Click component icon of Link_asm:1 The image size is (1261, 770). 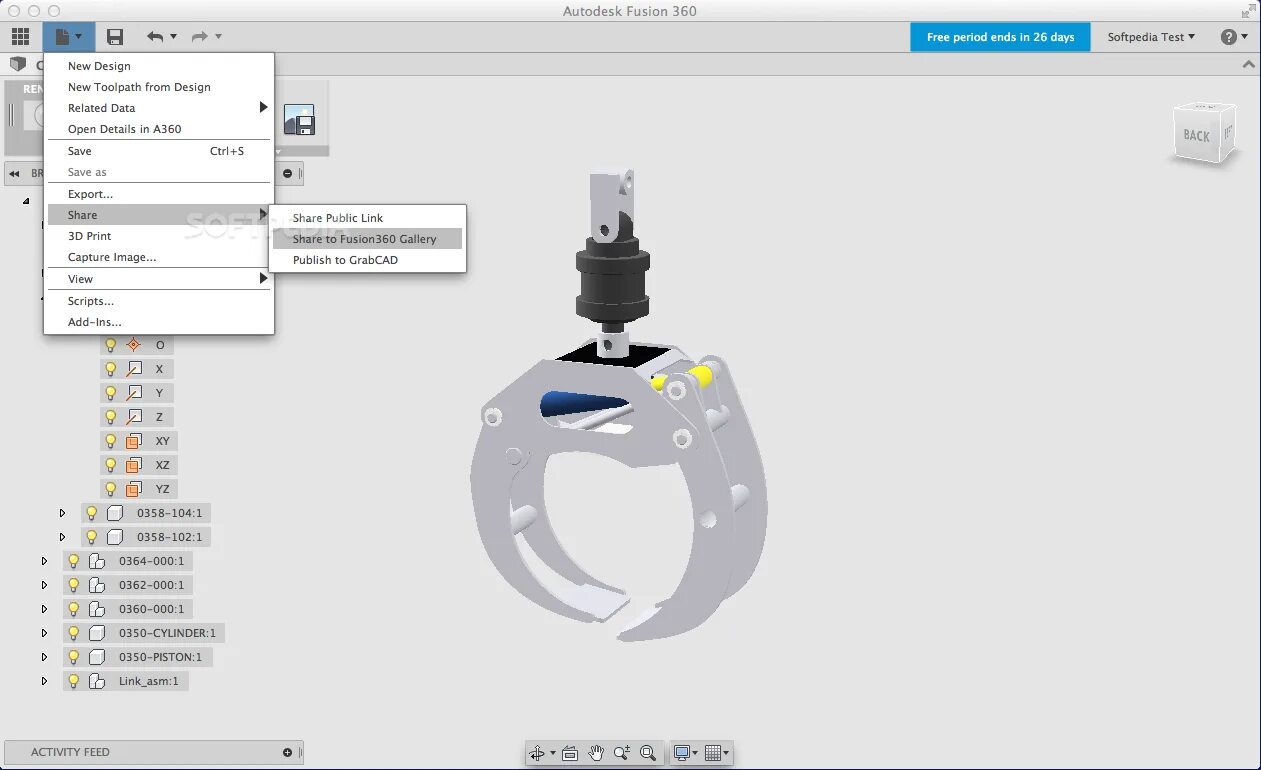tap(97, 681)
